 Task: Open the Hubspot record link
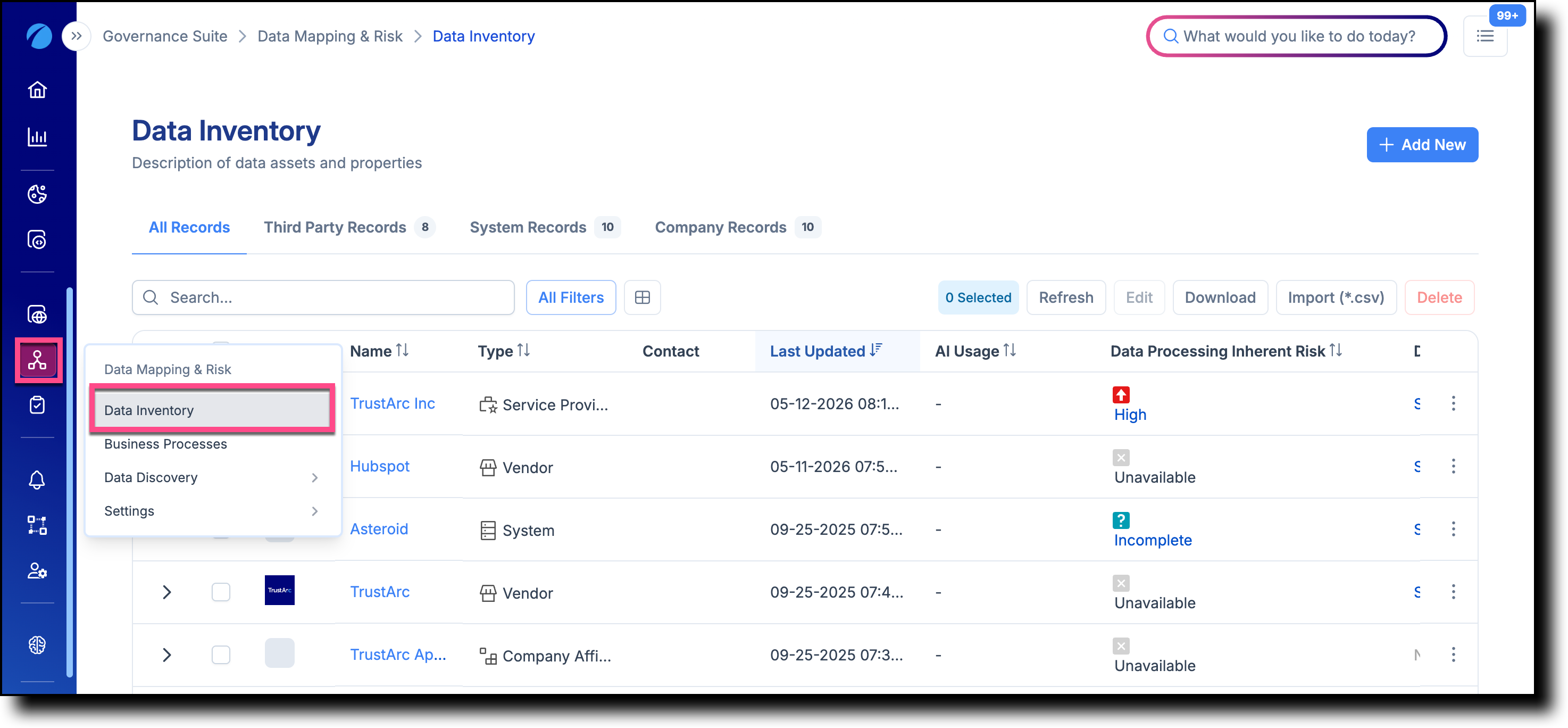pos(380,466)
